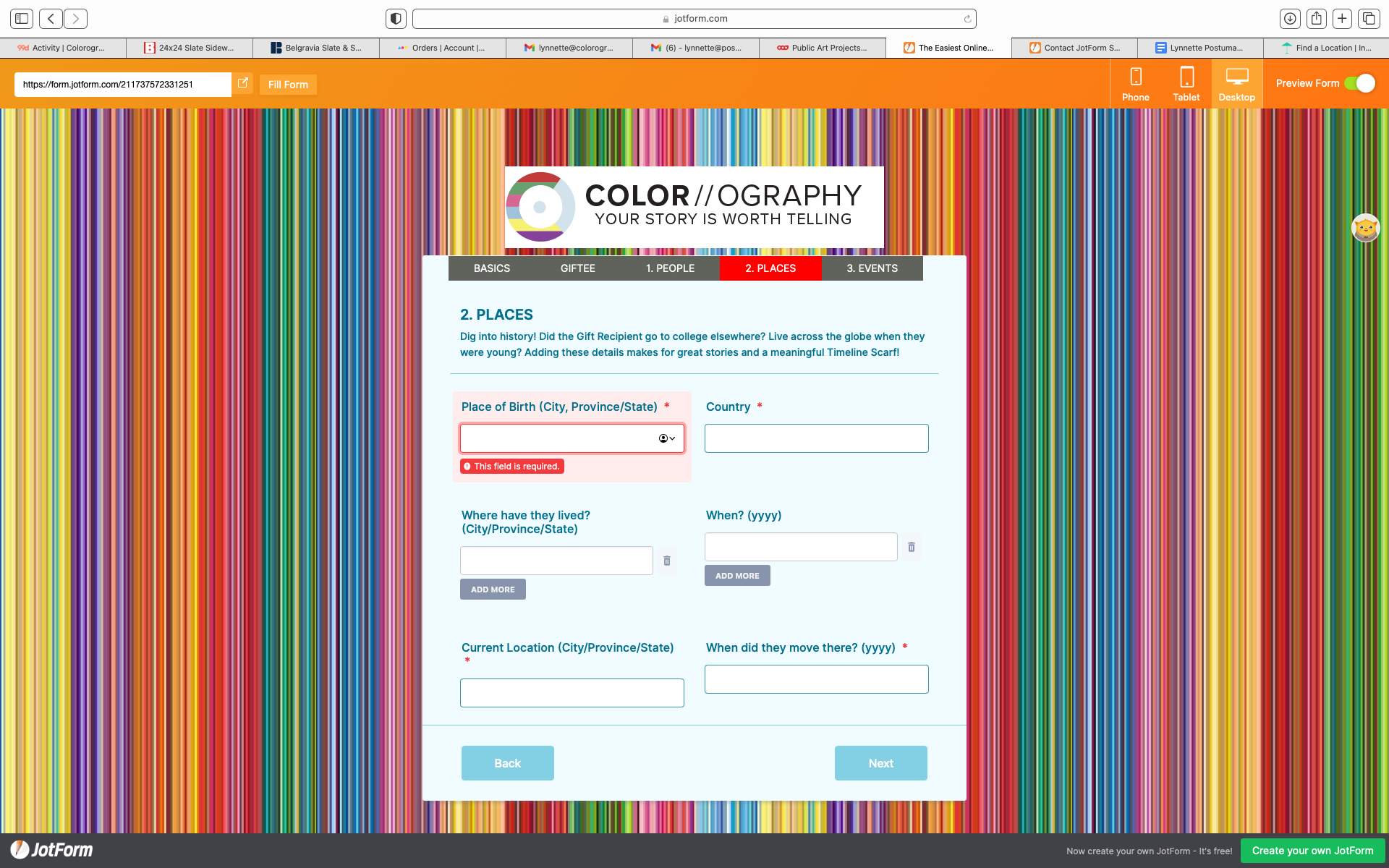Go to the 3. EVENTS tab
1389x868 pixels.
coord(872,268)
